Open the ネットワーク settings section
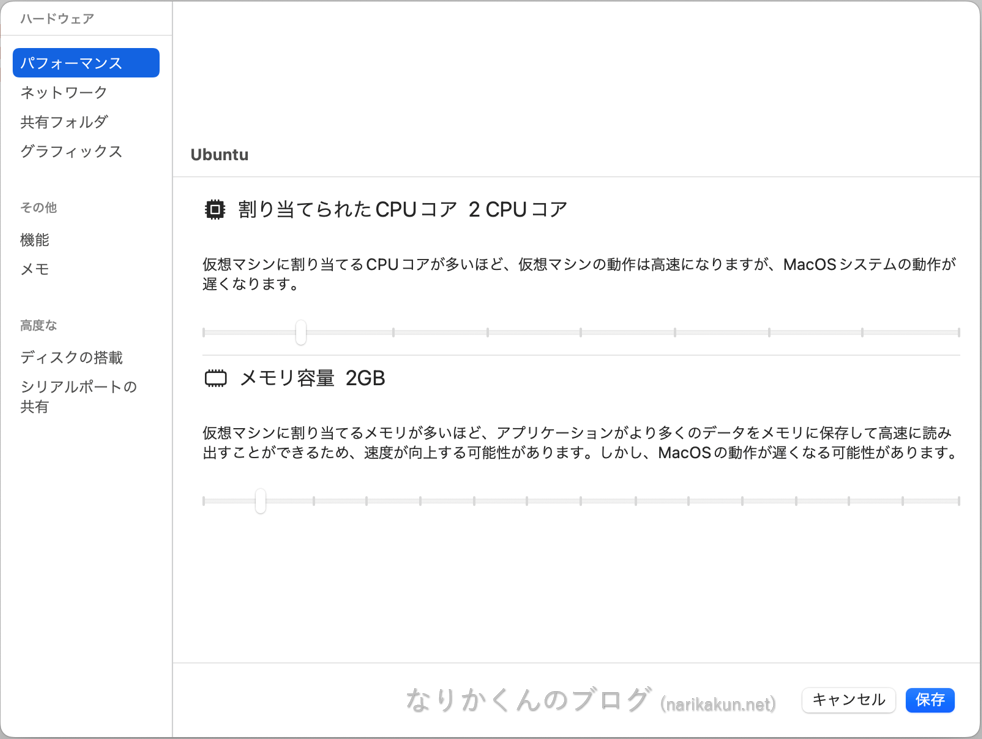This screenshot has width=982, height=739. (x=64, y=93)
